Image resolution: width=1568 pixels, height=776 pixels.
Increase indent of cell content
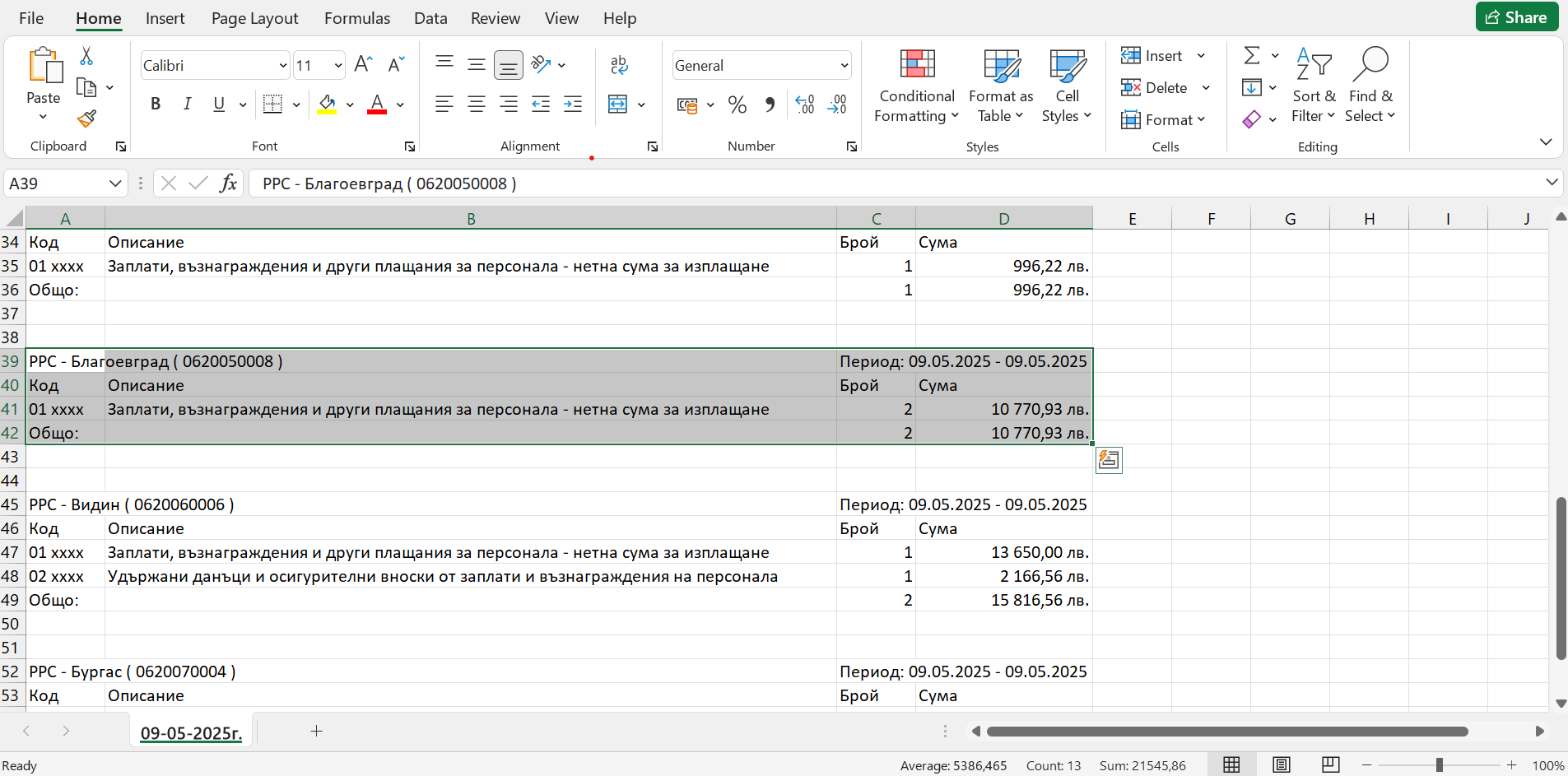(573, 104)
